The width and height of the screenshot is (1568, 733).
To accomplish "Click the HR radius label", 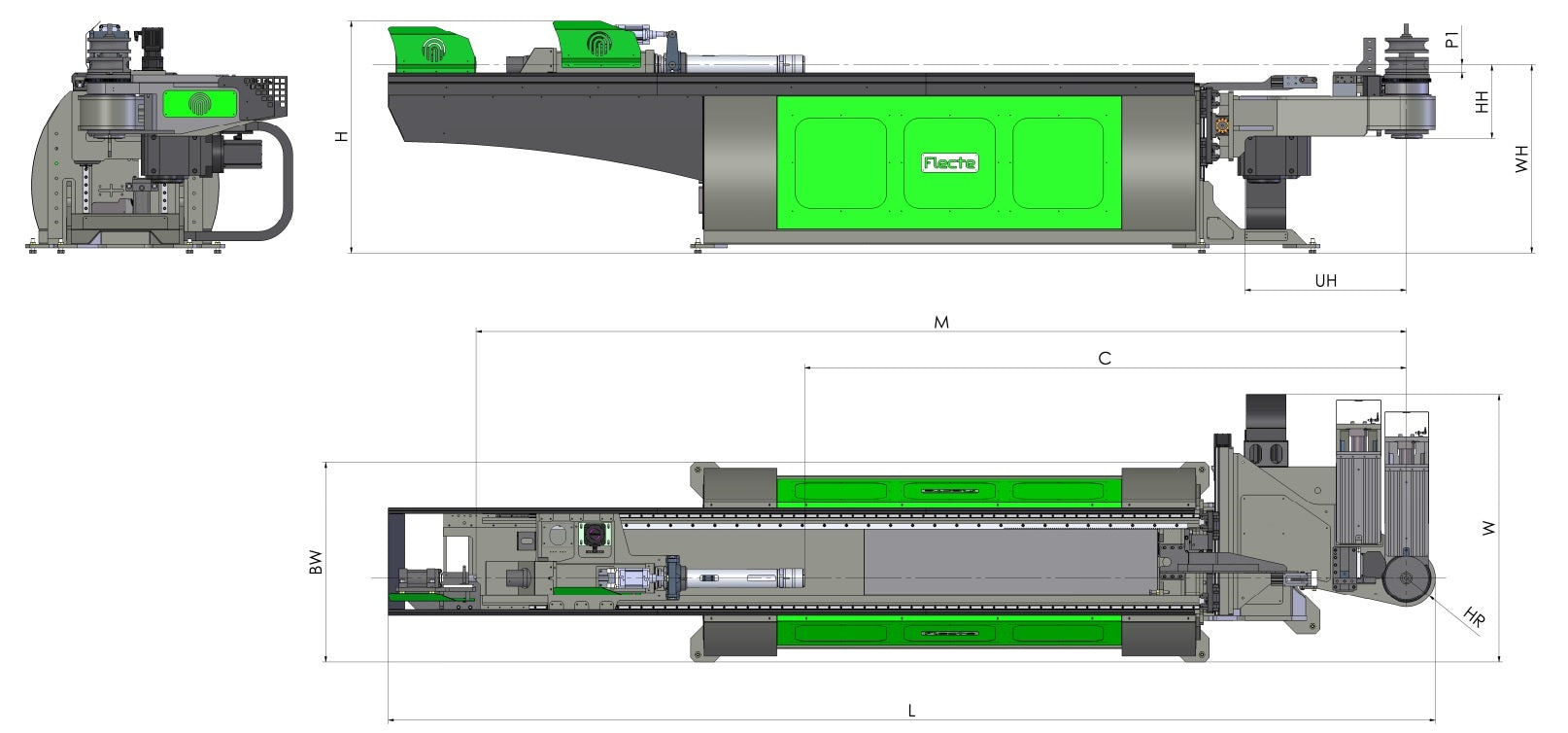I will (x=1474, y=618).
